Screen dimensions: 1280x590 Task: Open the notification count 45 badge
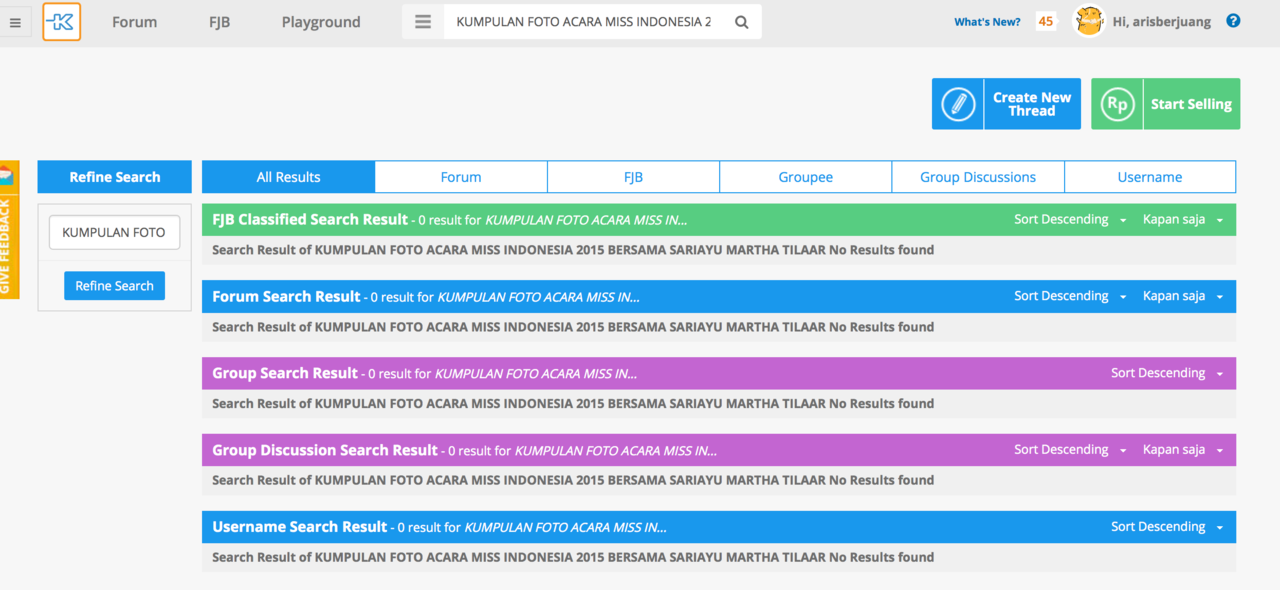point(1046,21)
